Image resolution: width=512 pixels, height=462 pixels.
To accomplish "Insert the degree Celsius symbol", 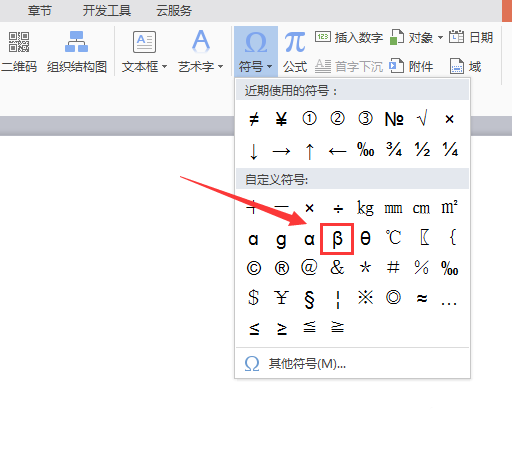I will click(x=393, y=238).
